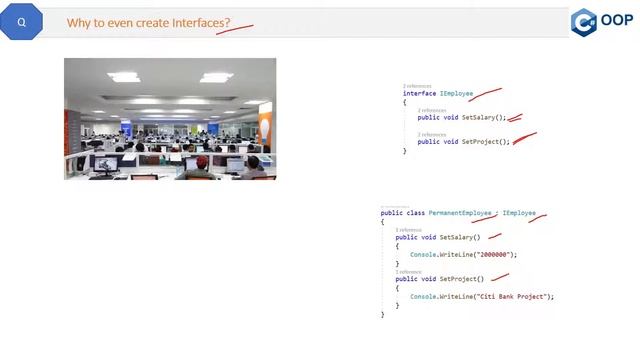Click the Console.WriteLine("Citi Bank Project") line
Screen dimensions: 640x360
[x=482, y=297]
